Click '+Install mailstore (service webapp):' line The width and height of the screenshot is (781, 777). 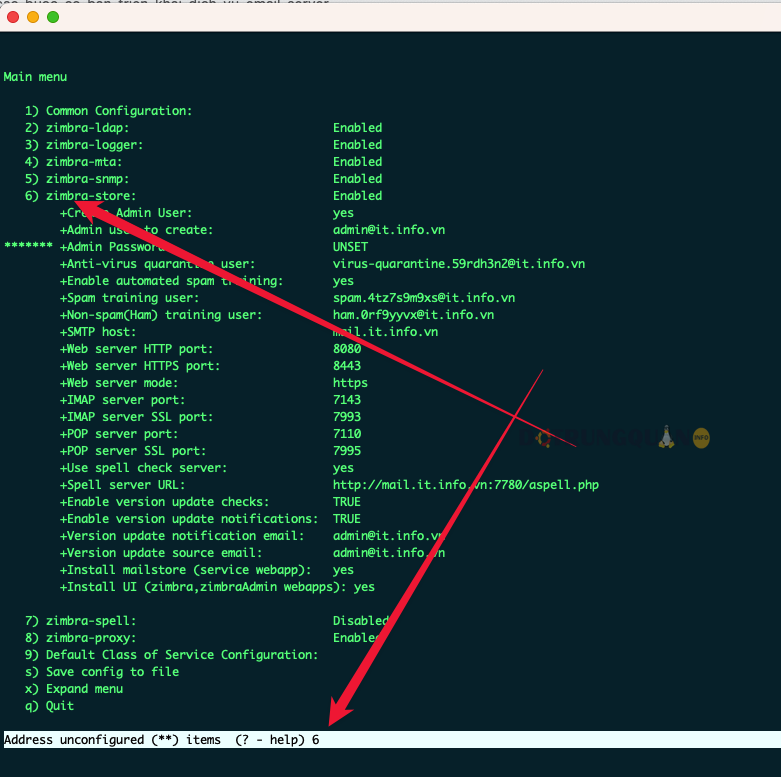pyautogui.click(x=185, y=569)
